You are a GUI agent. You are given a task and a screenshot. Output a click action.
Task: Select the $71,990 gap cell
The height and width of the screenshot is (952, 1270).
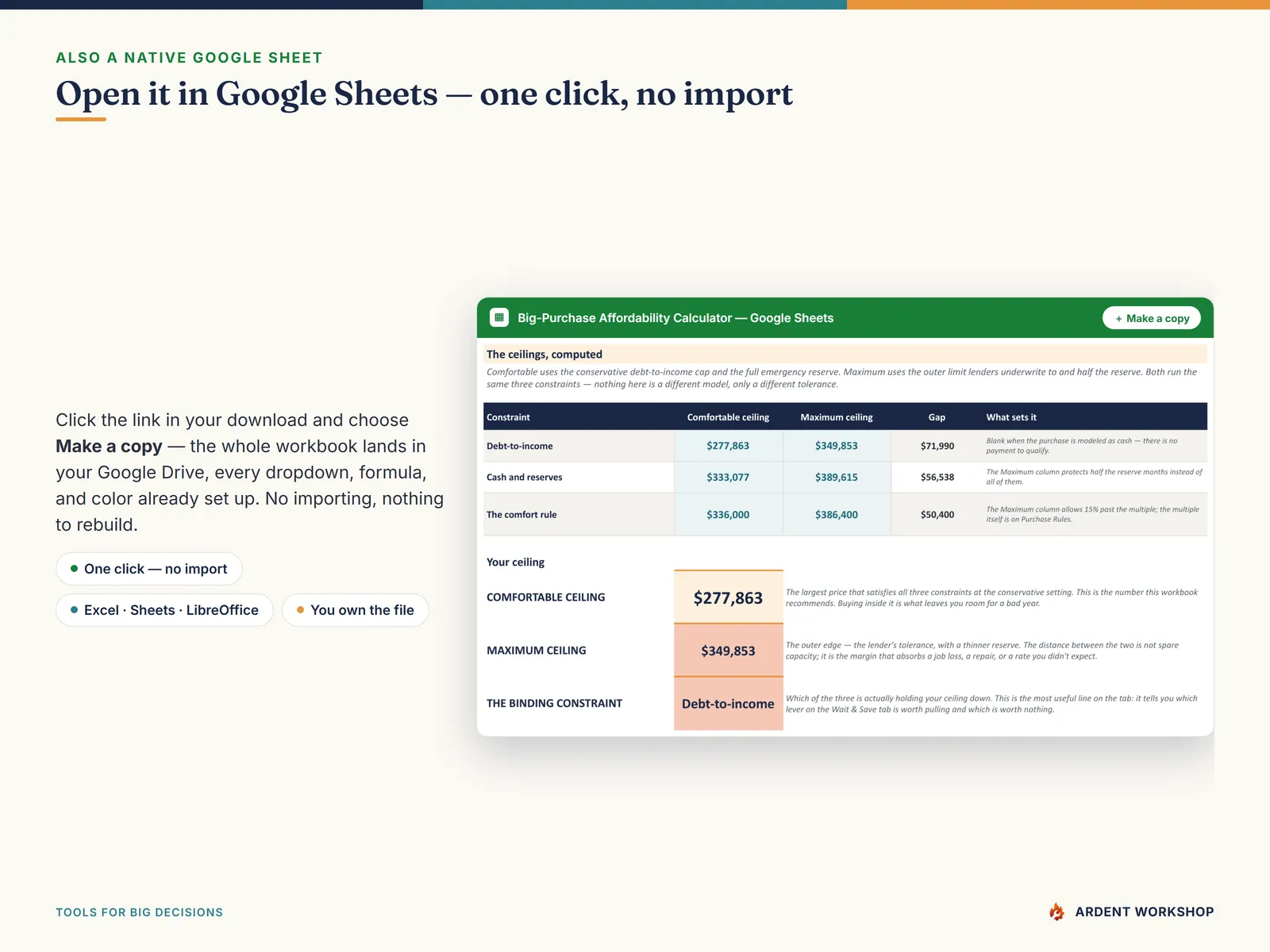[937, 446]
